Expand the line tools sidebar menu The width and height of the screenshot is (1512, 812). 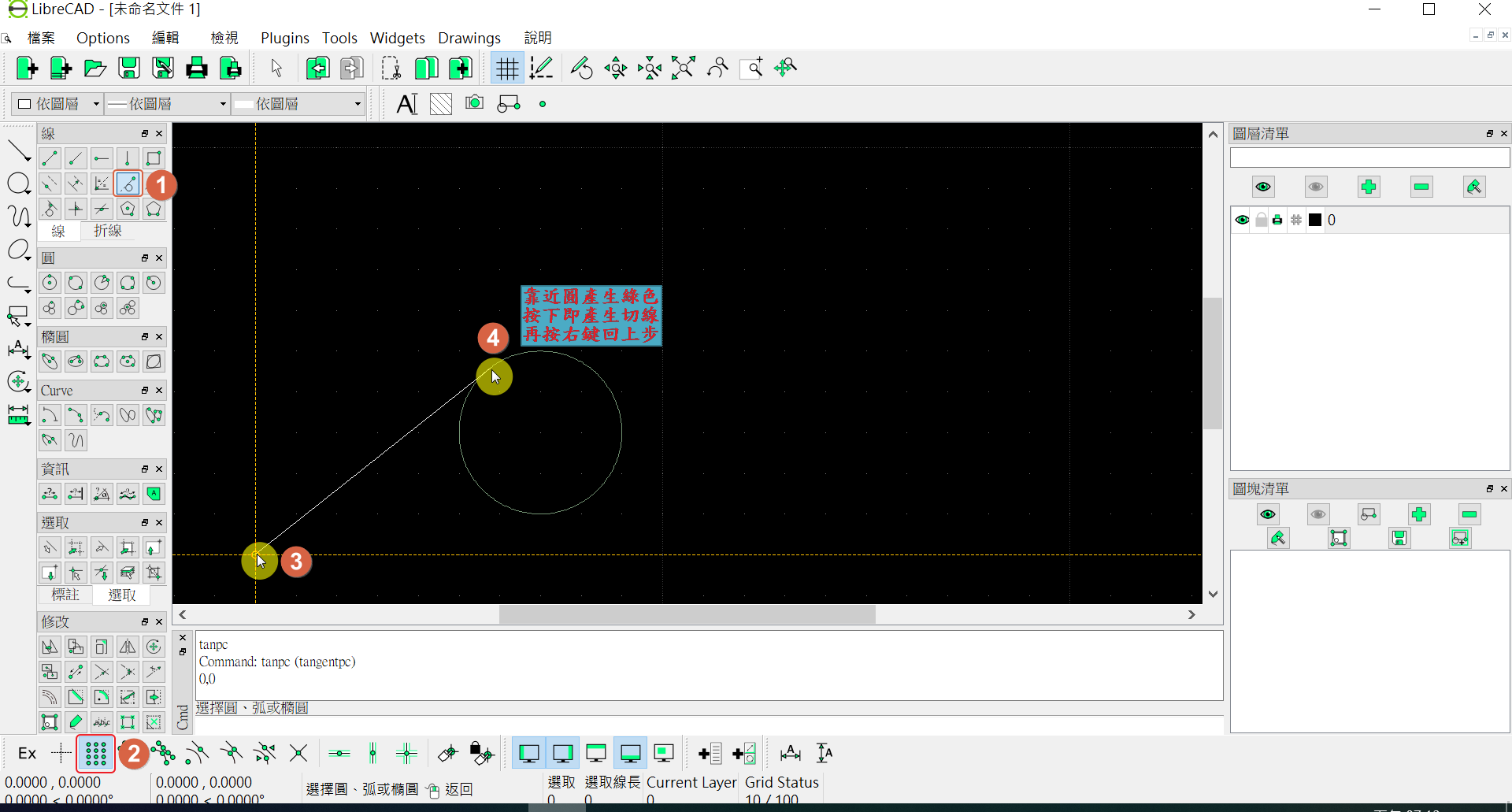tap(19, 151)
